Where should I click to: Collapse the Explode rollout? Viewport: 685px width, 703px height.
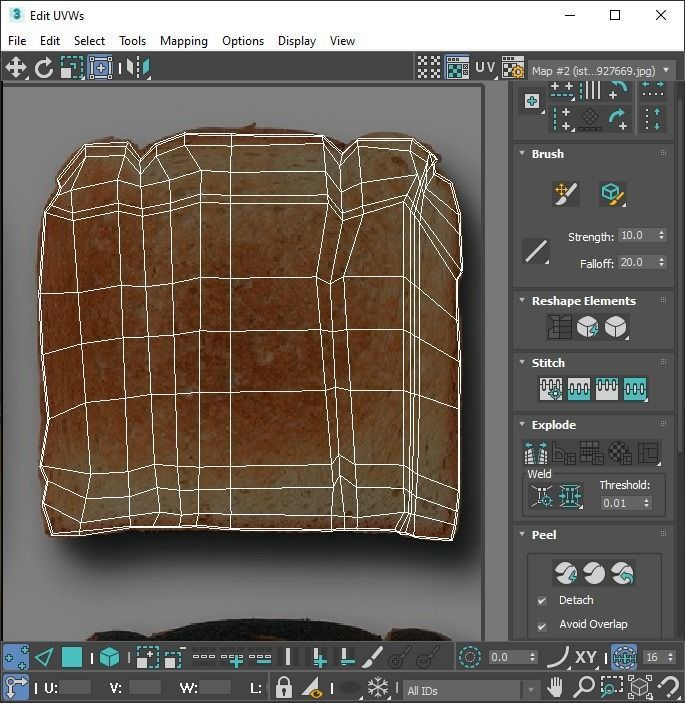point(522,424)
